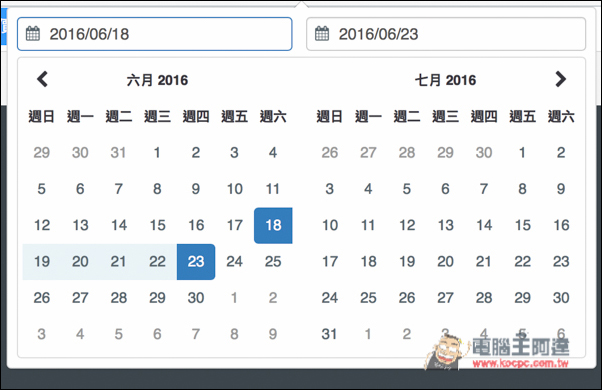Choose July 4 in the July calendar

(368, 189)
